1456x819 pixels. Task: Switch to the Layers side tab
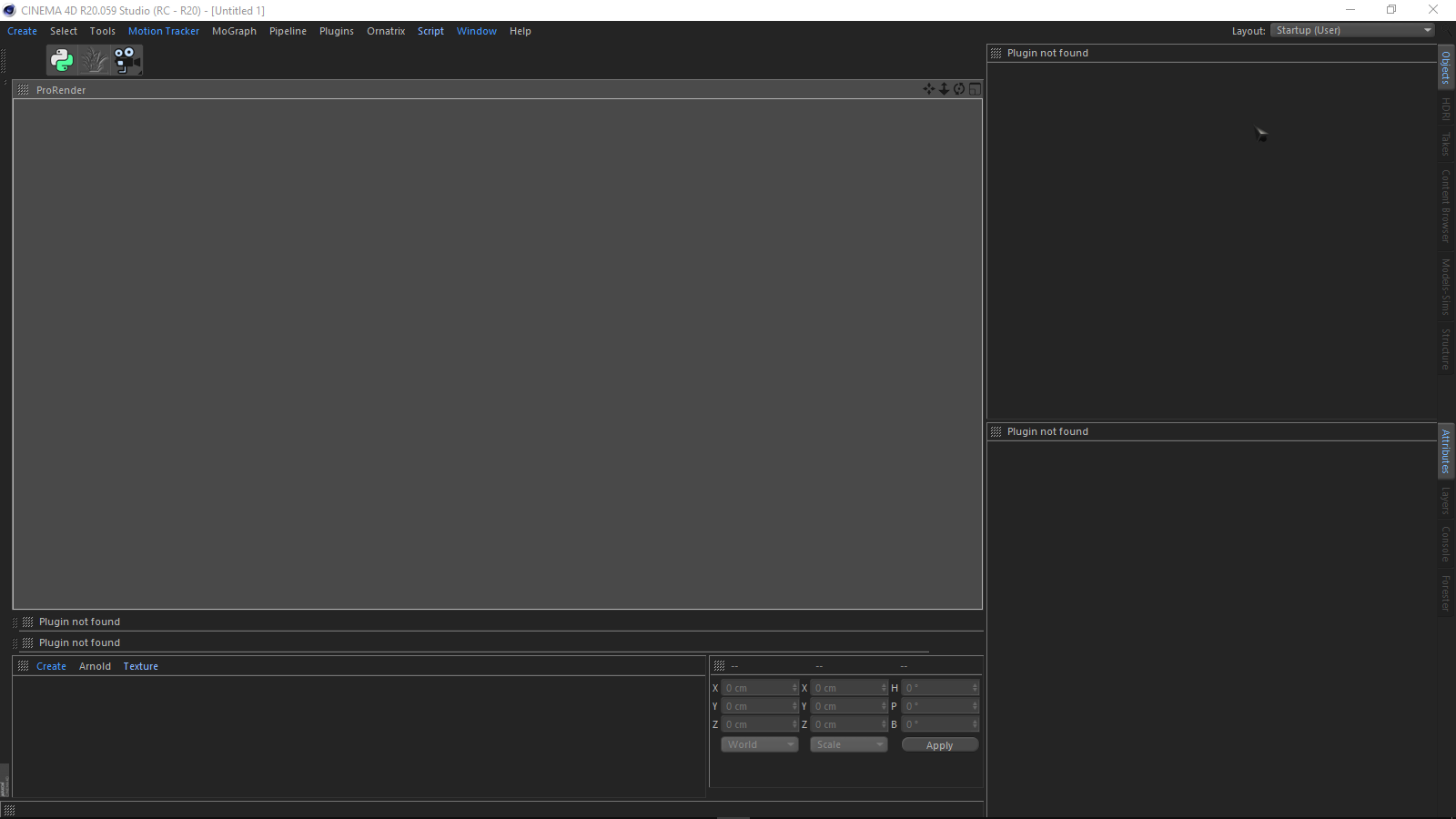(x=1446, y=500)
